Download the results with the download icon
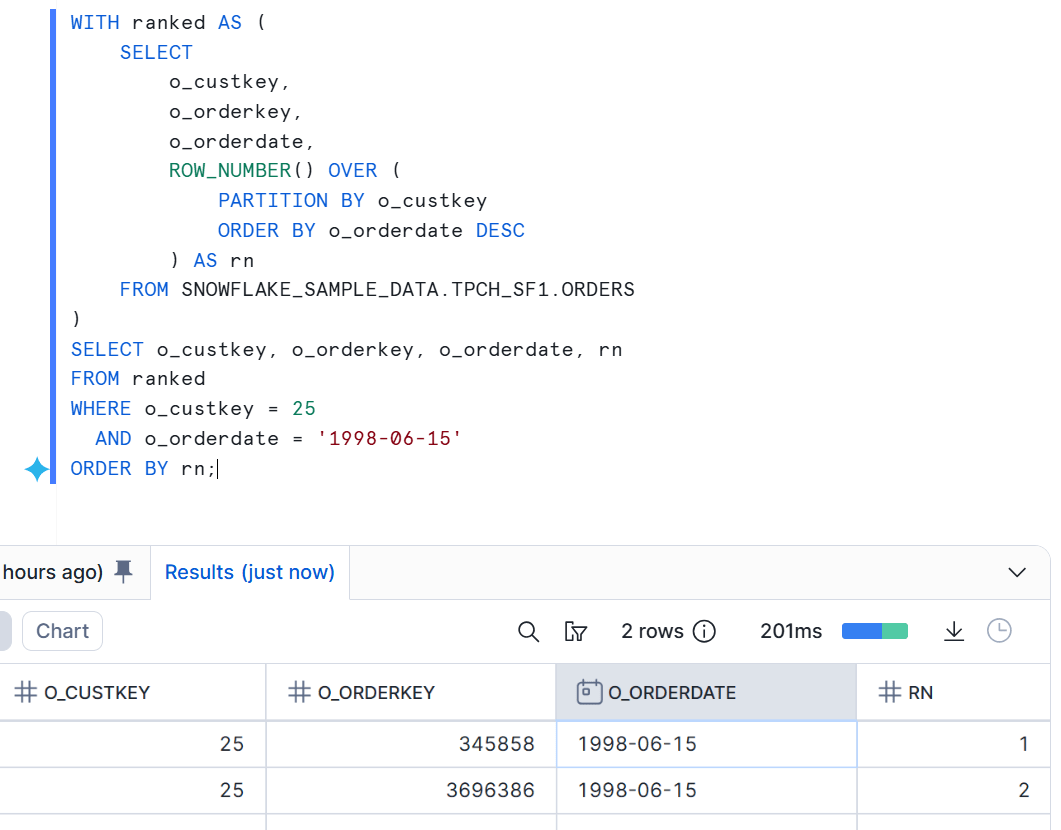Screen dimensions: 1061x830 pyautogui.click(x=954, y=631)
